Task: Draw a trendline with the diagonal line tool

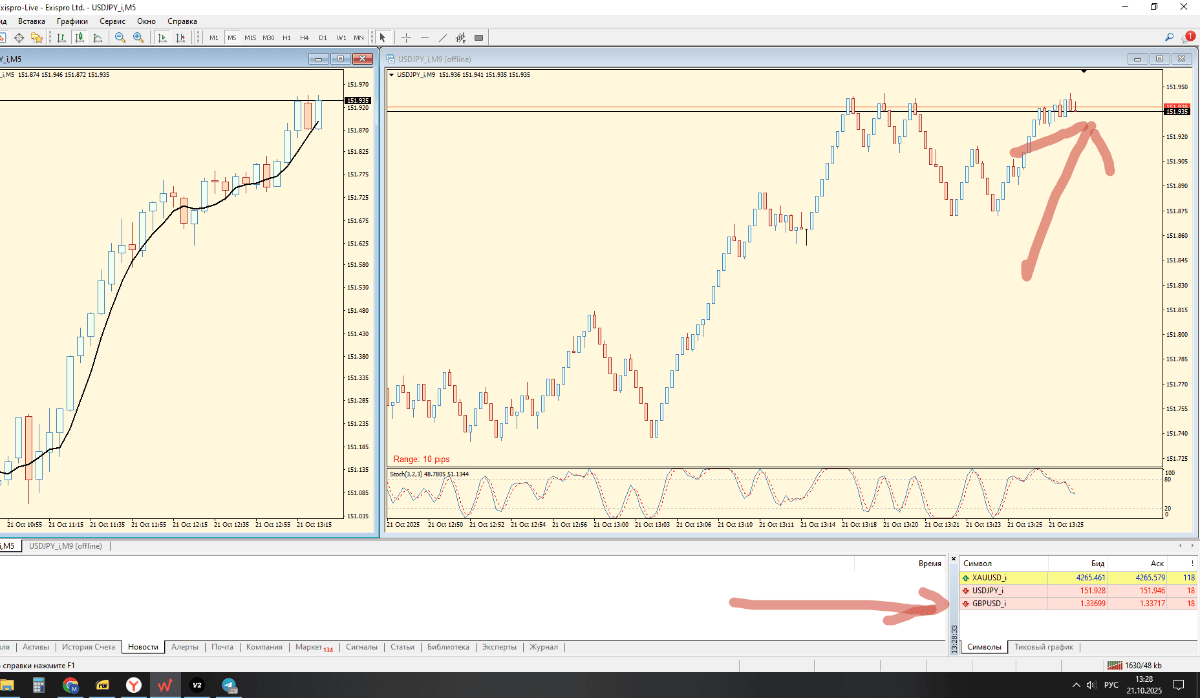Action: (443, 37)
